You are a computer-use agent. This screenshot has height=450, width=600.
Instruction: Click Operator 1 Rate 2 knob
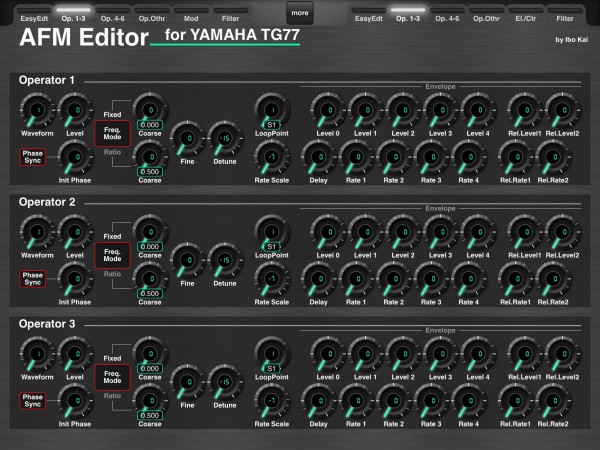tap(393, 157)
